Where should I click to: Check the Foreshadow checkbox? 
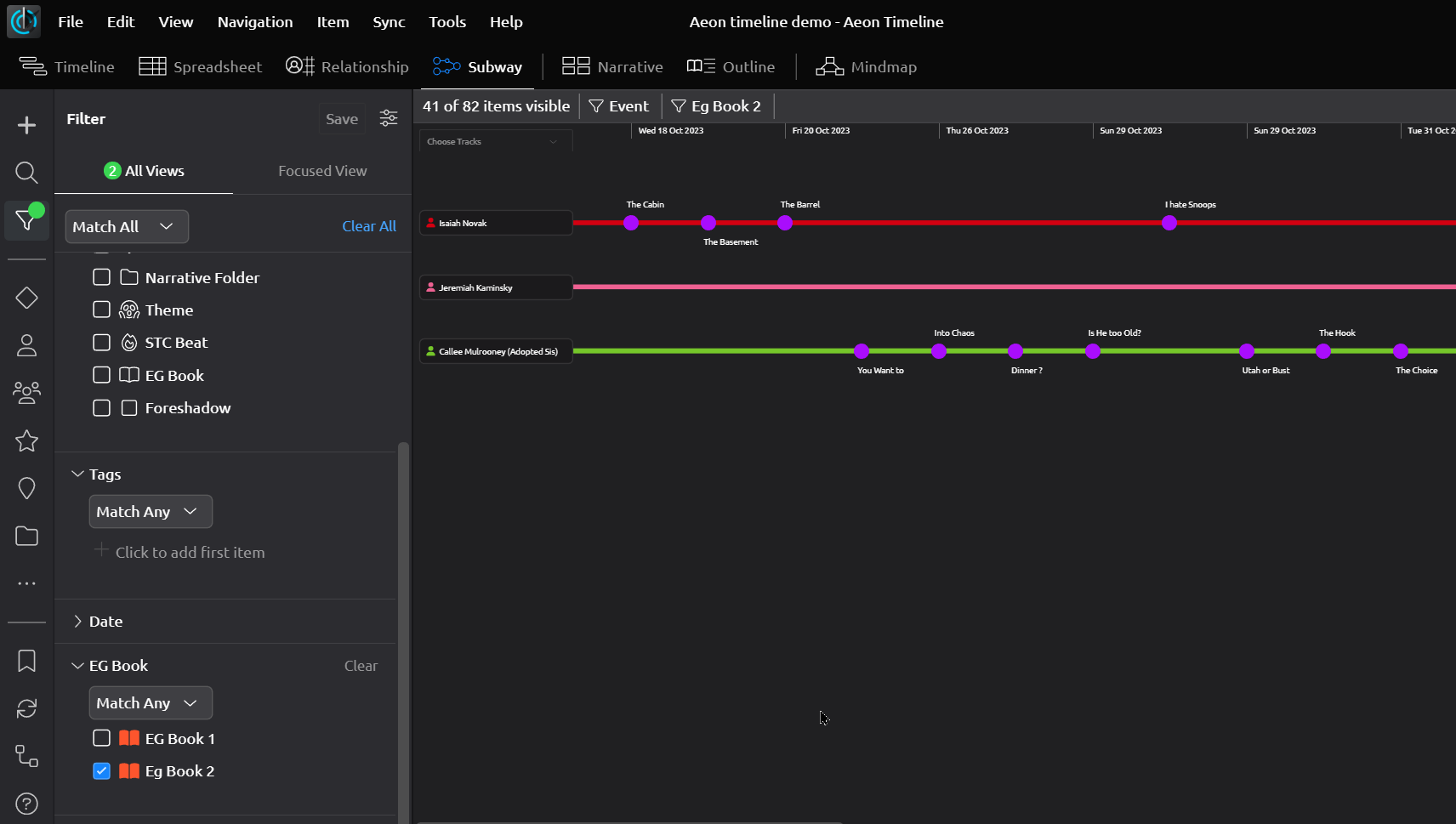(101, 407)
